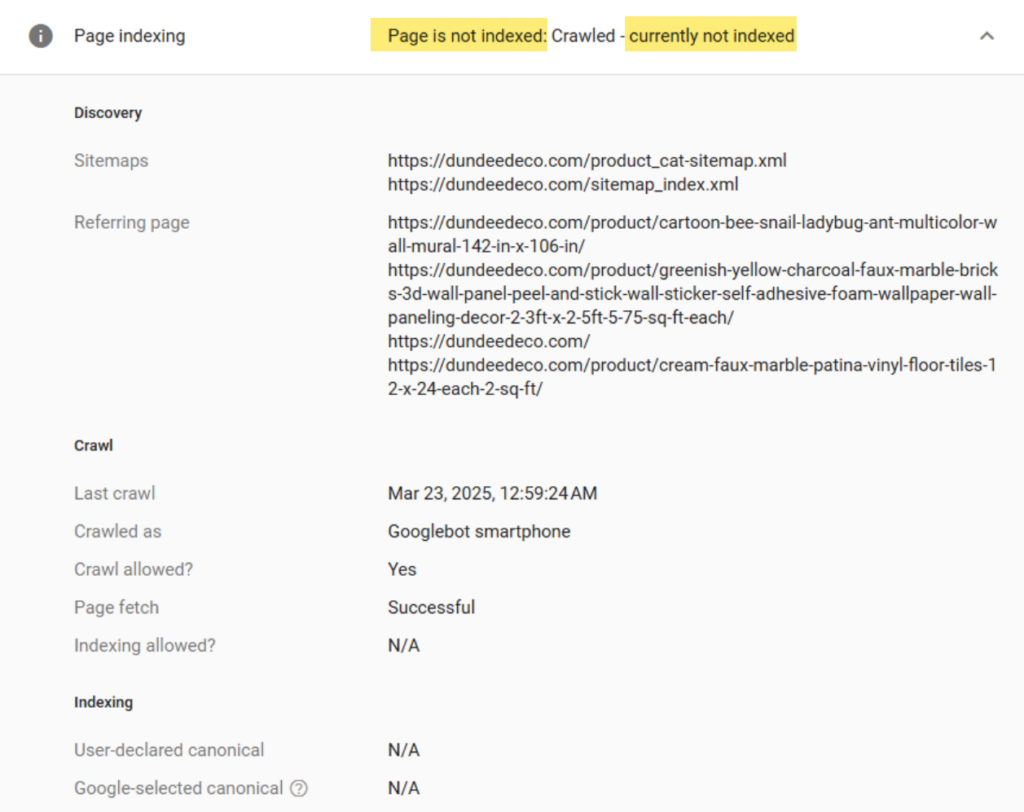This screenshot has width=1024, height=812.
Task: Click the Google-selected canonical help icon
Action: 299,788
